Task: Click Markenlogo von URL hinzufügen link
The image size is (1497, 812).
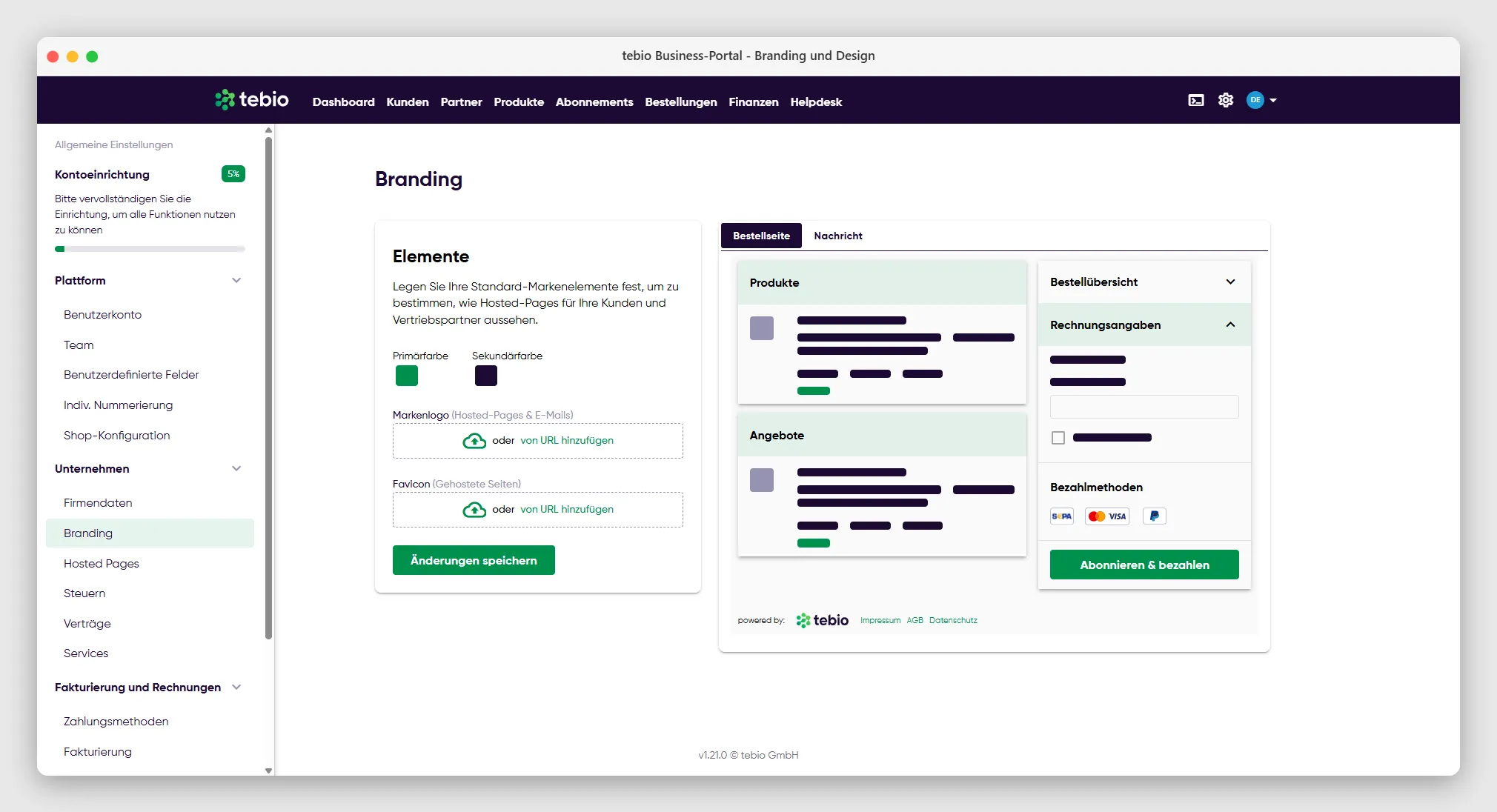Action: point(567,441)
